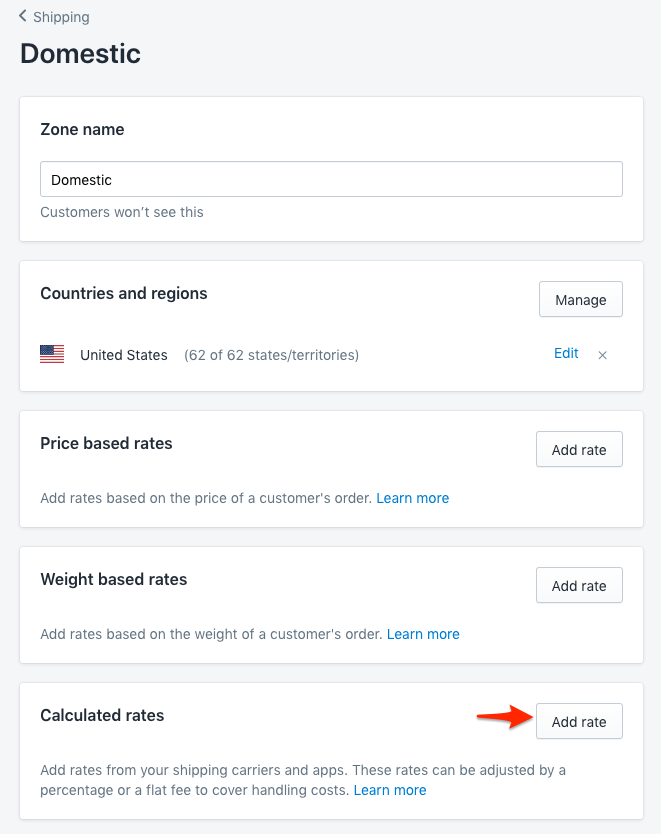Go back via the Shipping breadcrumb text

[61, 17]
